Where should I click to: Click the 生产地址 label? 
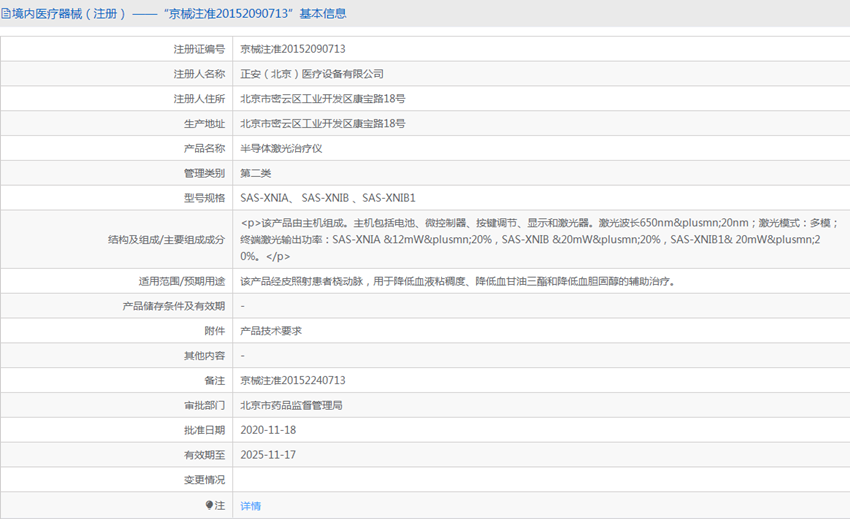pos(204,124)
